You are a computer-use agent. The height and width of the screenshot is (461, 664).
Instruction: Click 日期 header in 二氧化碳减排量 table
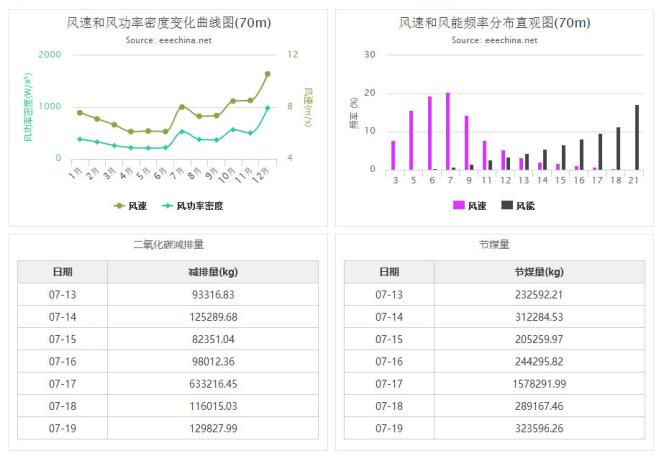(62, 272)
